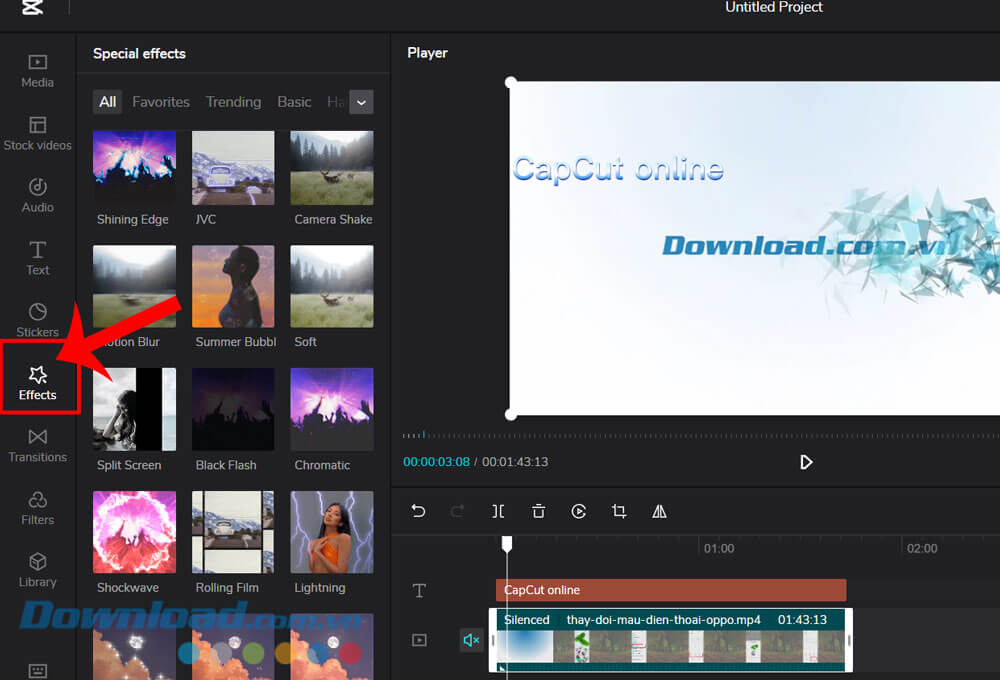
Task: Switch to the Favorites effects tab
Action: coord(161,102)
